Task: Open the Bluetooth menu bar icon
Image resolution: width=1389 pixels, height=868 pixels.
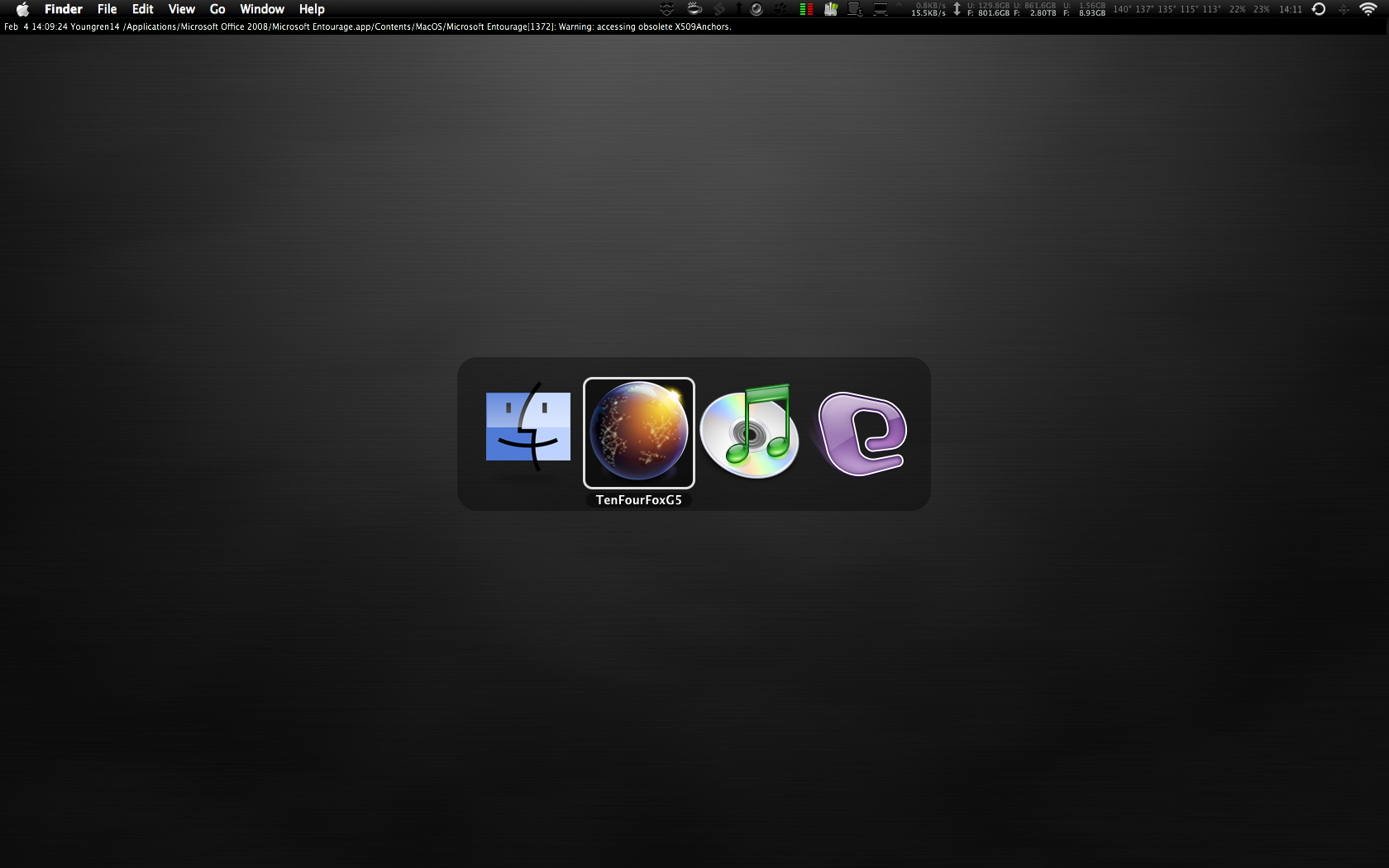Action: tap(1344, 9)
